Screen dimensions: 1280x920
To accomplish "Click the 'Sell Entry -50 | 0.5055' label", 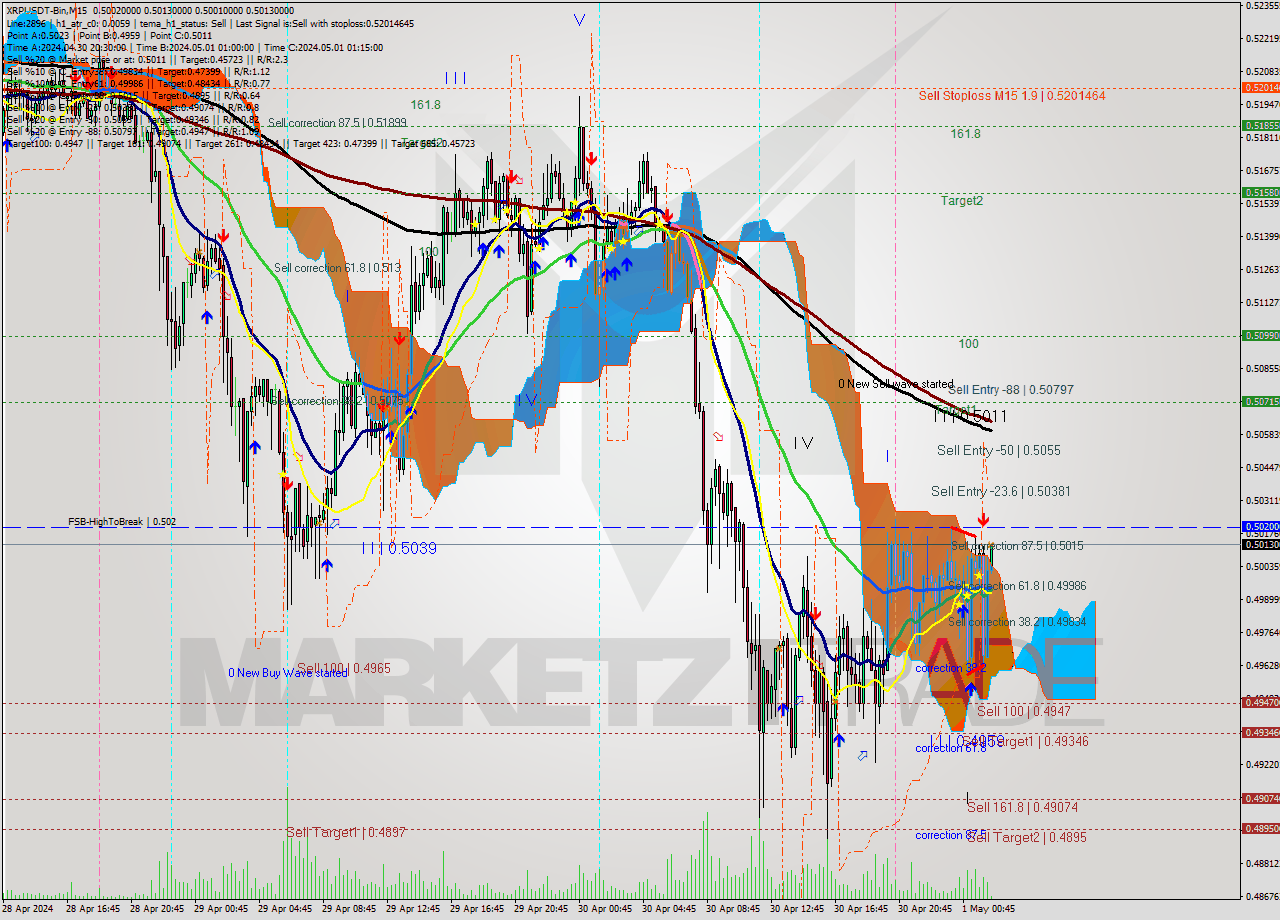I will (999, 451).
